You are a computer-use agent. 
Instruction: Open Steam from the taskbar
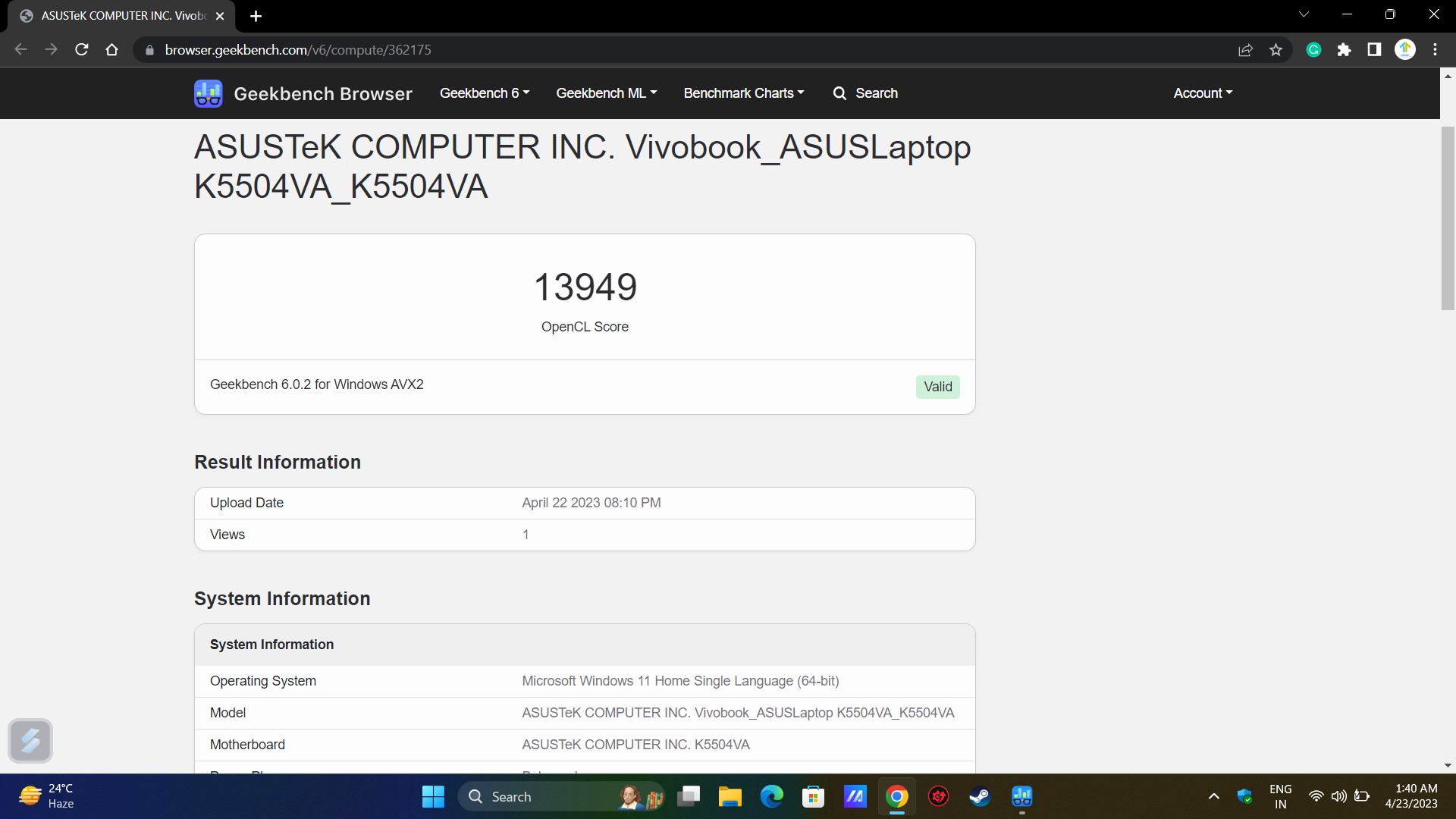pyautogui.click(x=981, y=796)
